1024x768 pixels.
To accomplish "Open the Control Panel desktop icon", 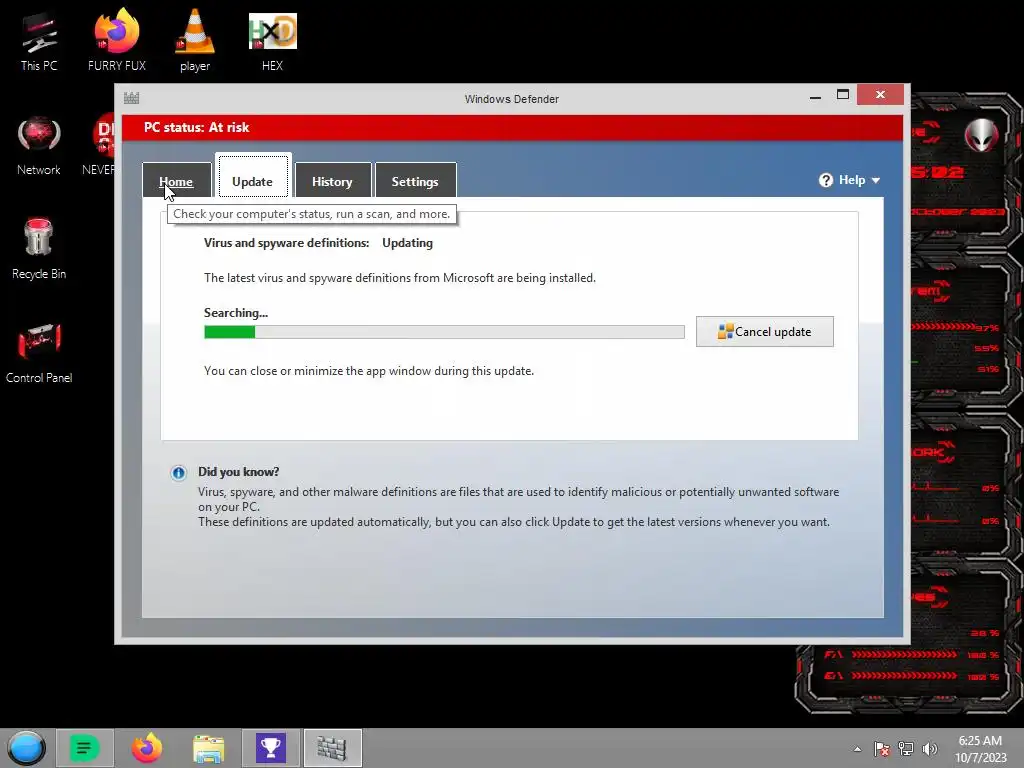I will pyautogui.click(x=39, y=353).
